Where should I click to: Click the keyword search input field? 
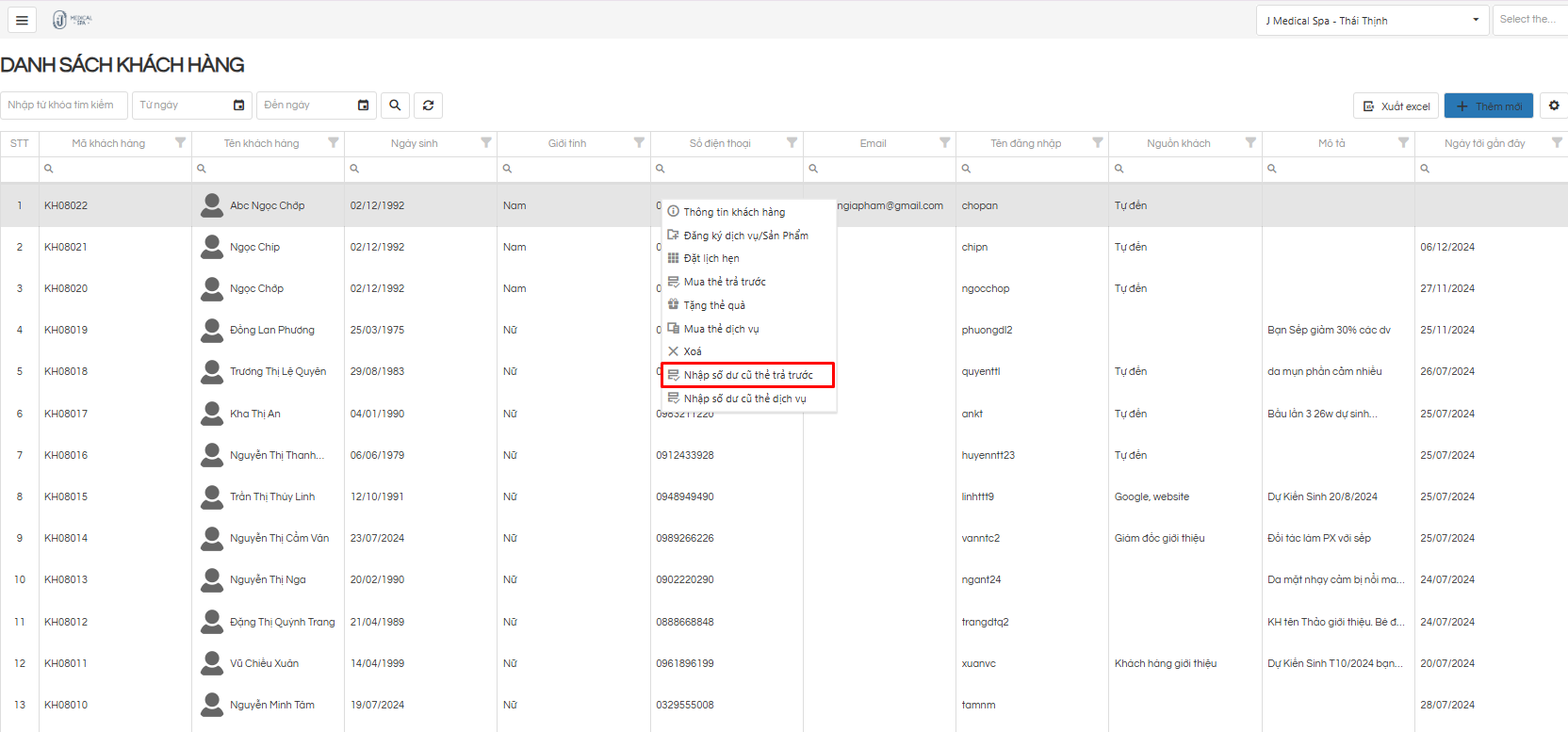[64, 106]
